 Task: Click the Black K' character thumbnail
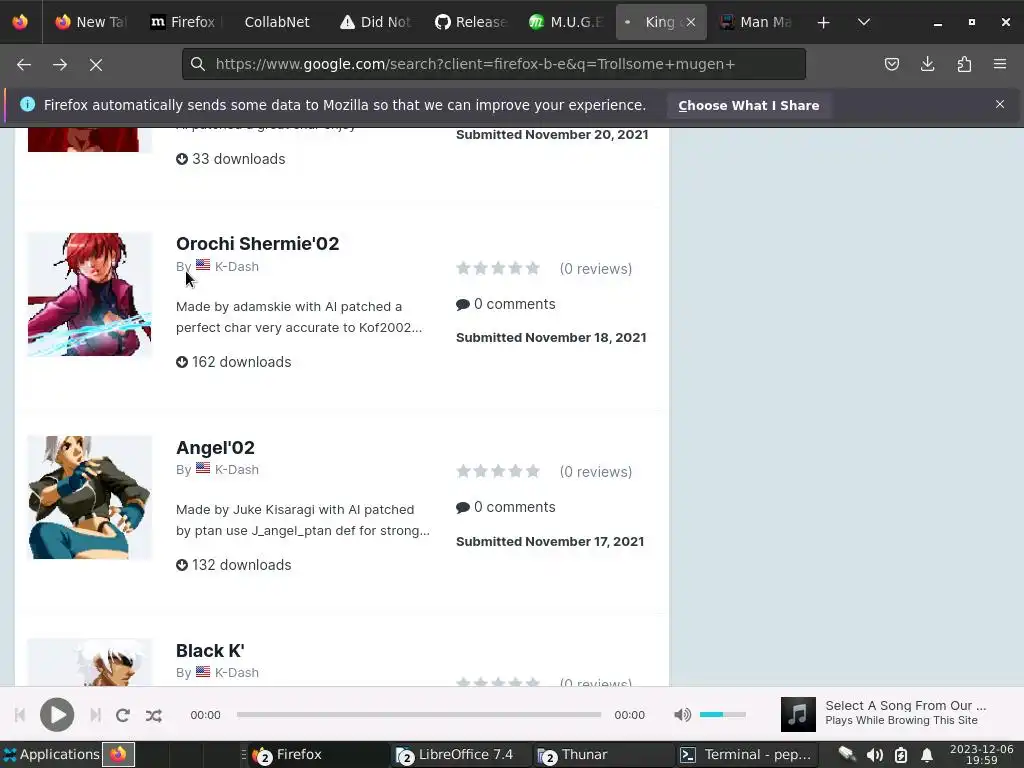pyautogui.click(x=89, y=662)
